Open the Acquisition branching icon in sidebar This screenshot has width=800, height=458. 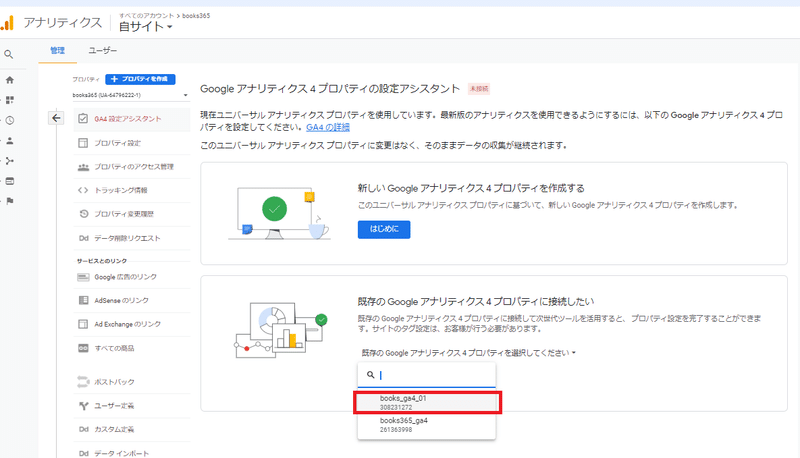[9, 160]
